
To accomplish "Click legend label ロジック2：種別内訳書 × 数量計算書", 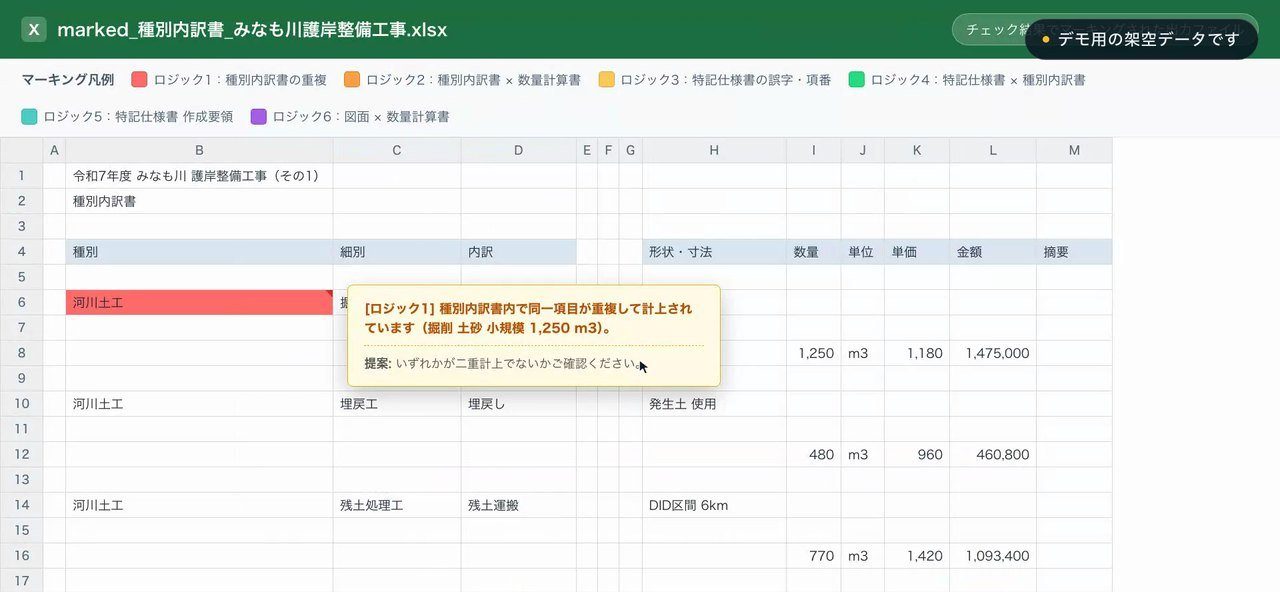I will (x=473, y=80).
